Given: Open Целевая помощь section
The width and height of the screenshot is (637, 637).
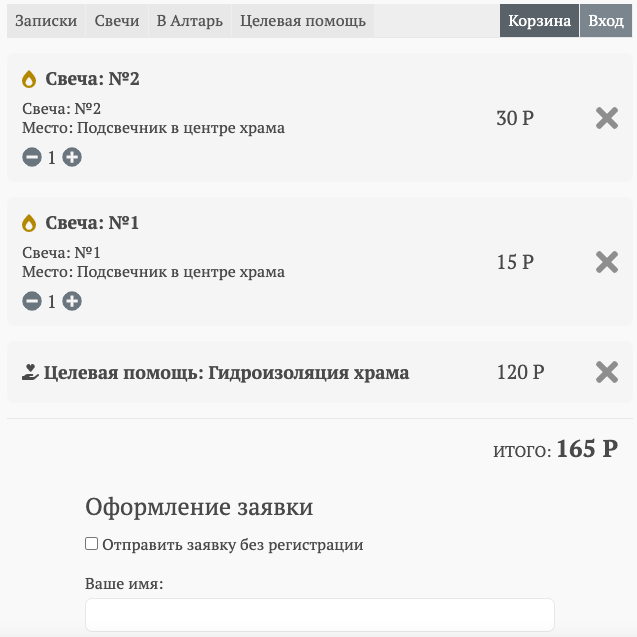Looking at the screenshot, I should click(303, 21).
